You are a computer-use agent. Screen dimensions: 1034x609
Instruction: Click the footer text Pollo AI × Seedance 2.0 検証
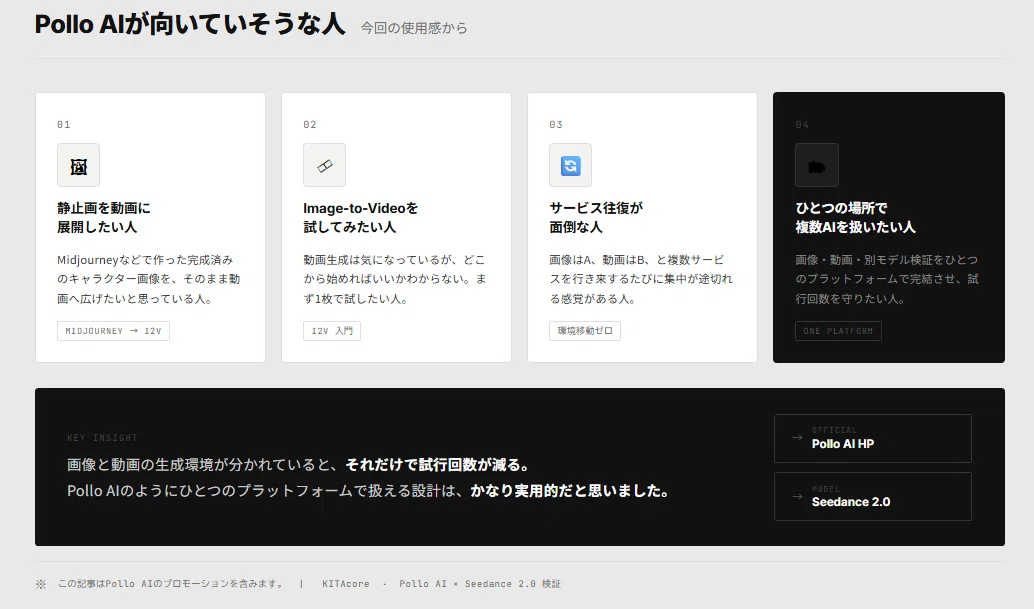point(480,584)
